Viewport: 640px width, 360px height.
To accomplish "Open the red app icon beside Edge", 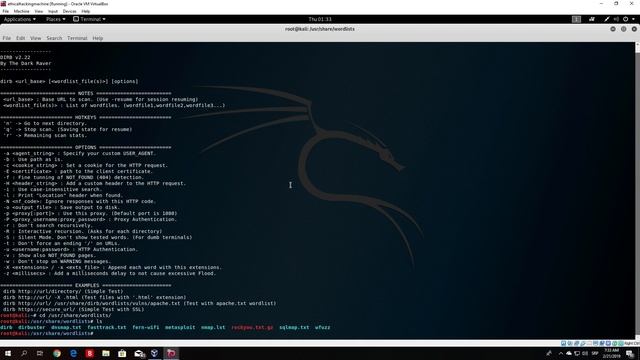I will pos(89,353).
